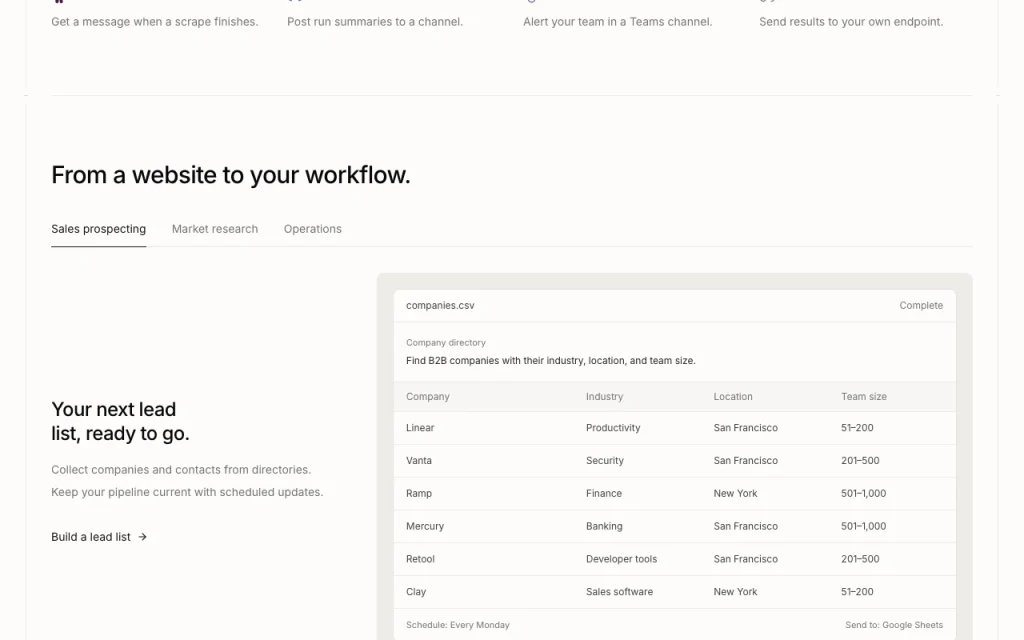Select the Clay company cell
Viewport: 1024px width, 640px height.
click(416, 592)
